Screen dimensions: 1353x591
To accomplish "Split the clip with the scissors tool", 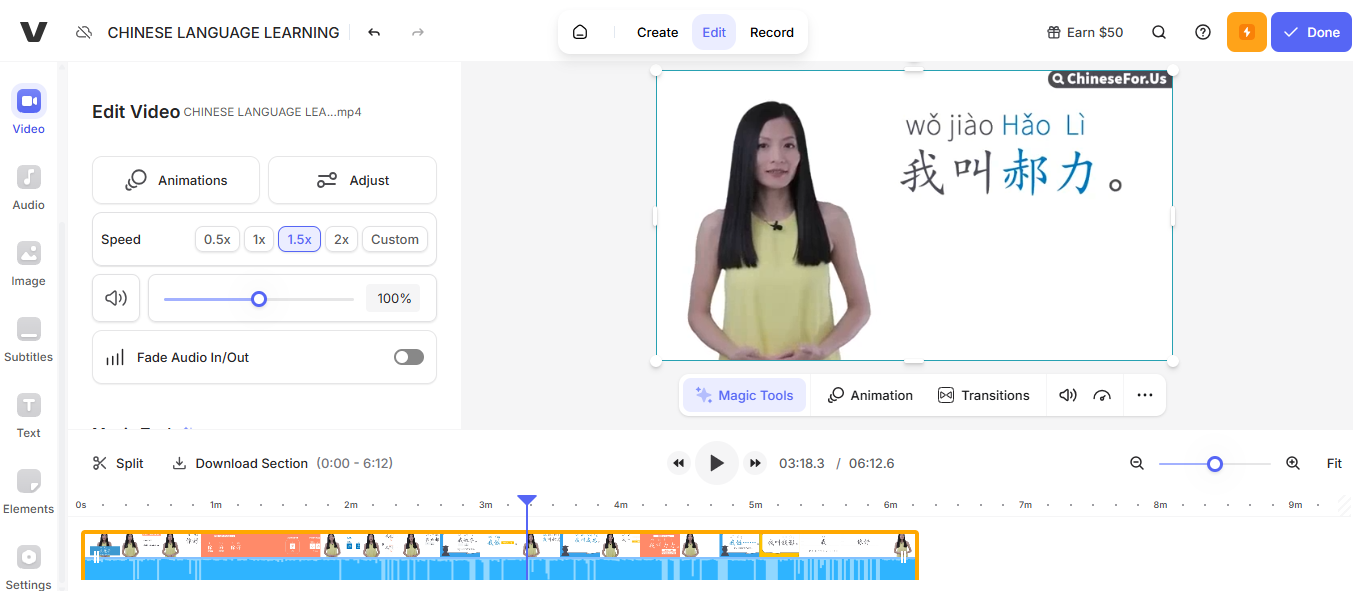I will tap(117, 463).
